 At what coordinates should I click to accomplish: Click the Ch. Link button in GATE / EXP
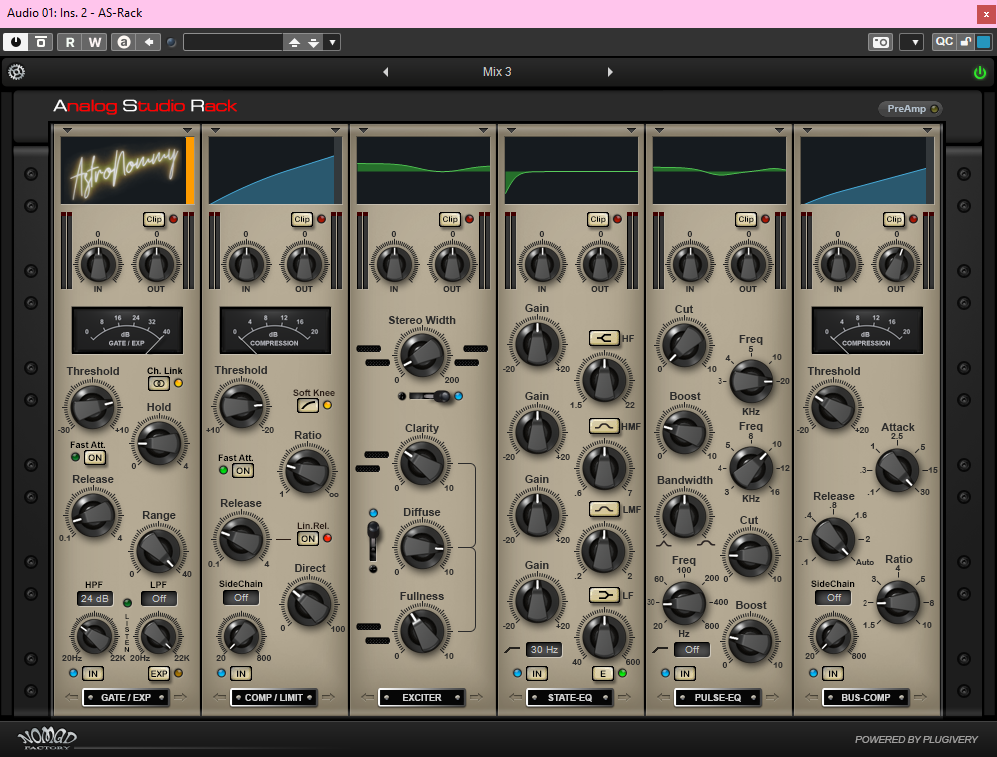coord(158,383)
